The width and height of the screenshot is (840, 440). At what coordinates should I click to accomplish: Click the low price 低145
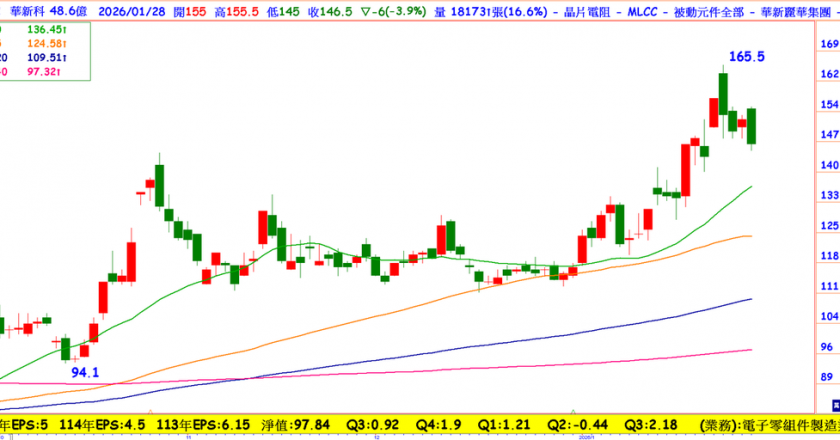click(283, 11)
